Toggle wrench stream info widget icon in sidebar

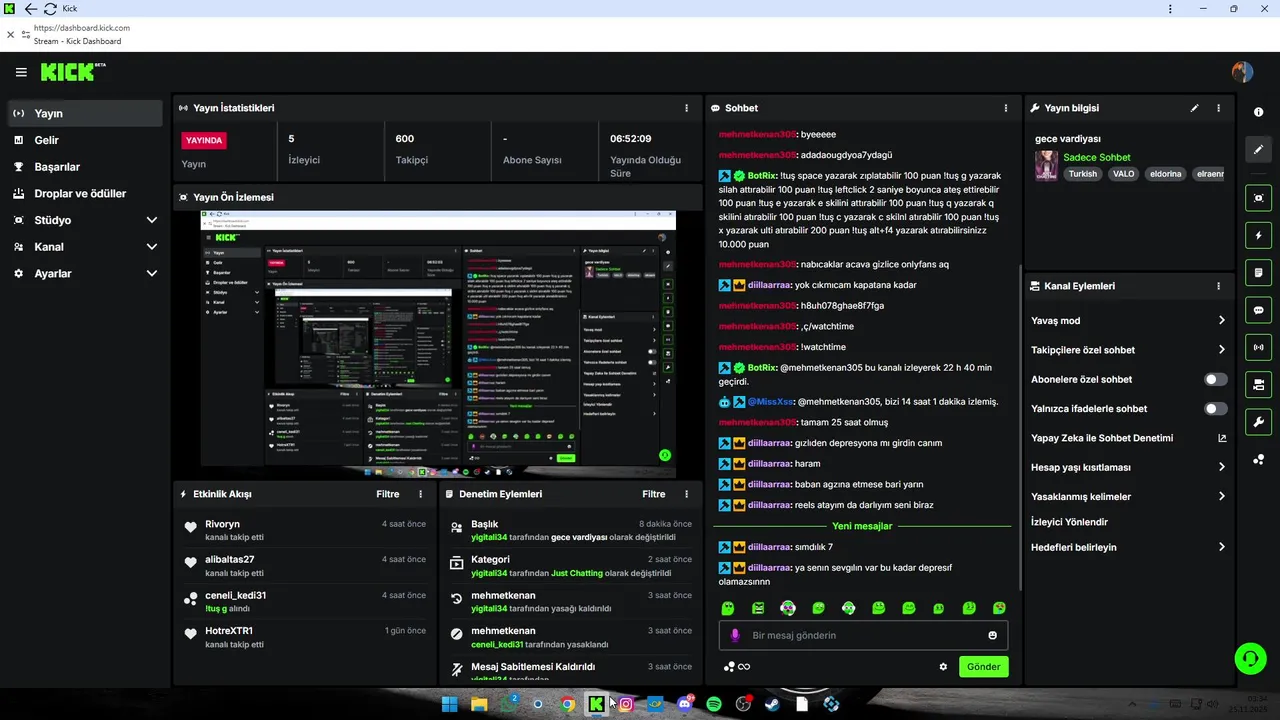click(x=1258, y=422)
